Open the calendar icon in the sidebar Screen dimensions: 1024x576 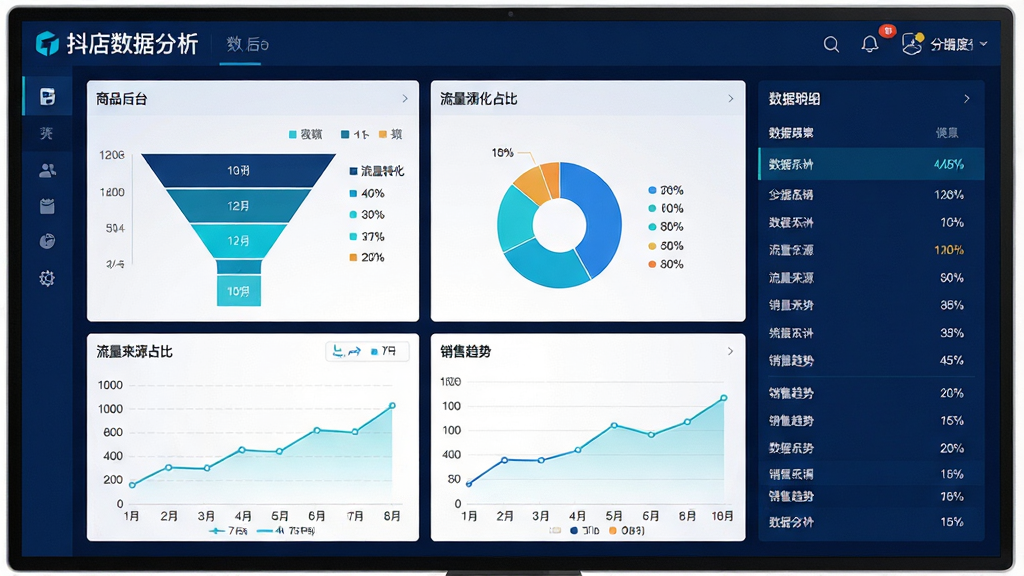(x=47, y=206)
